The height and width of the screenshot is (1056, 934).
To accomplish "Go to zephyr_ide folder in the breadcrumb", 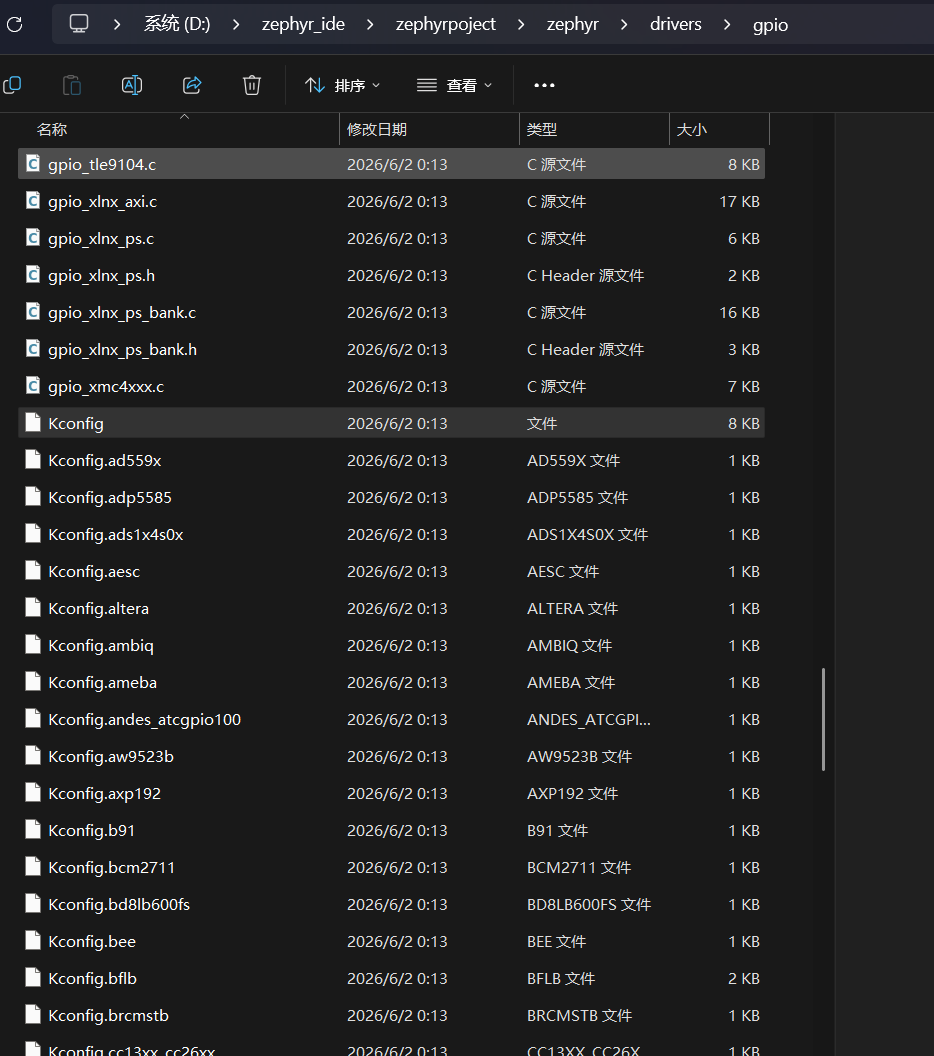I will [x=303, y=25].
